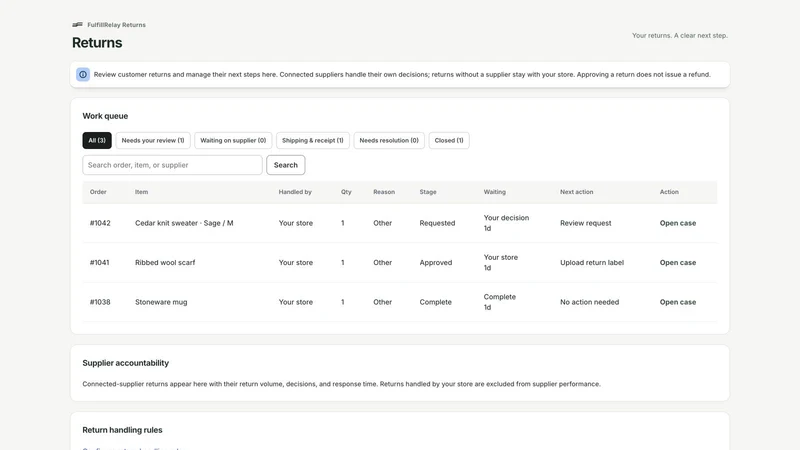Click the Review request next action
Screen dimensions: 800x450
coord(586,223)
